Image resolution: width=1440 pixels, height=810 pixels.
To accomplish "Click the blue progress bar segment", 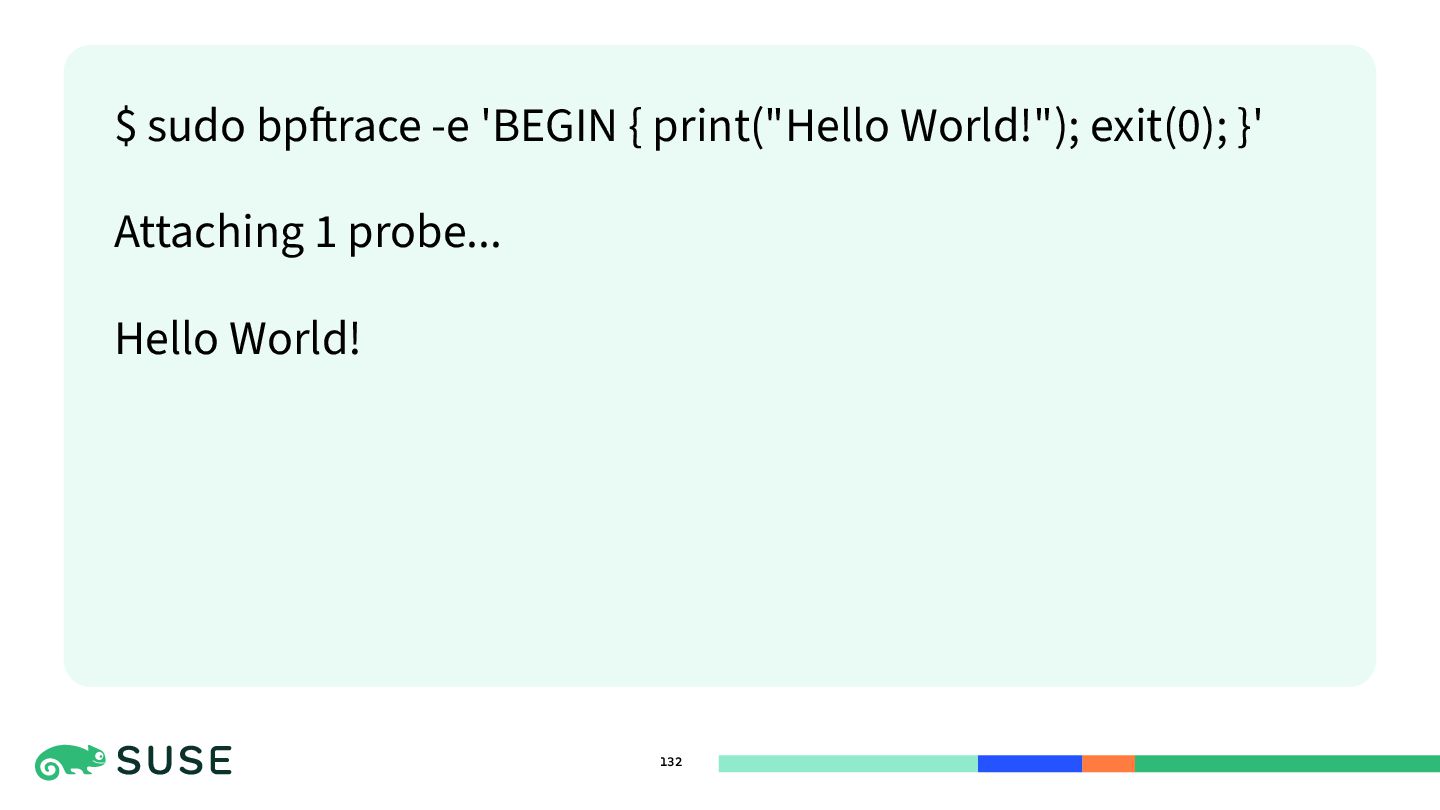I will coord(1030,764).
